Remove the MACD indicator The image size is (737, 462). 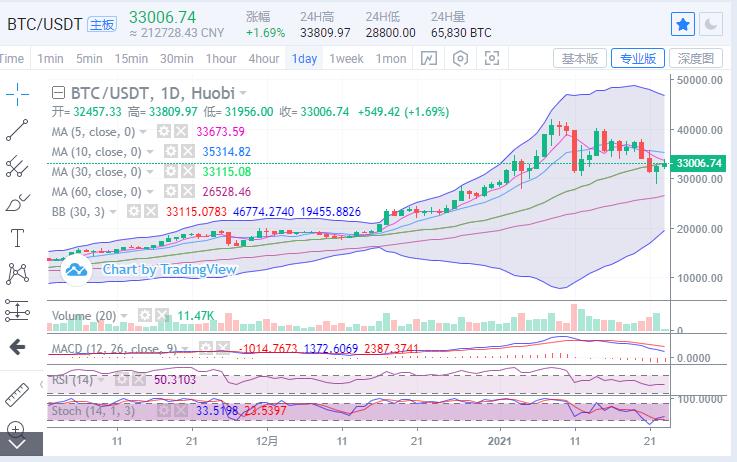pos(223,348)
